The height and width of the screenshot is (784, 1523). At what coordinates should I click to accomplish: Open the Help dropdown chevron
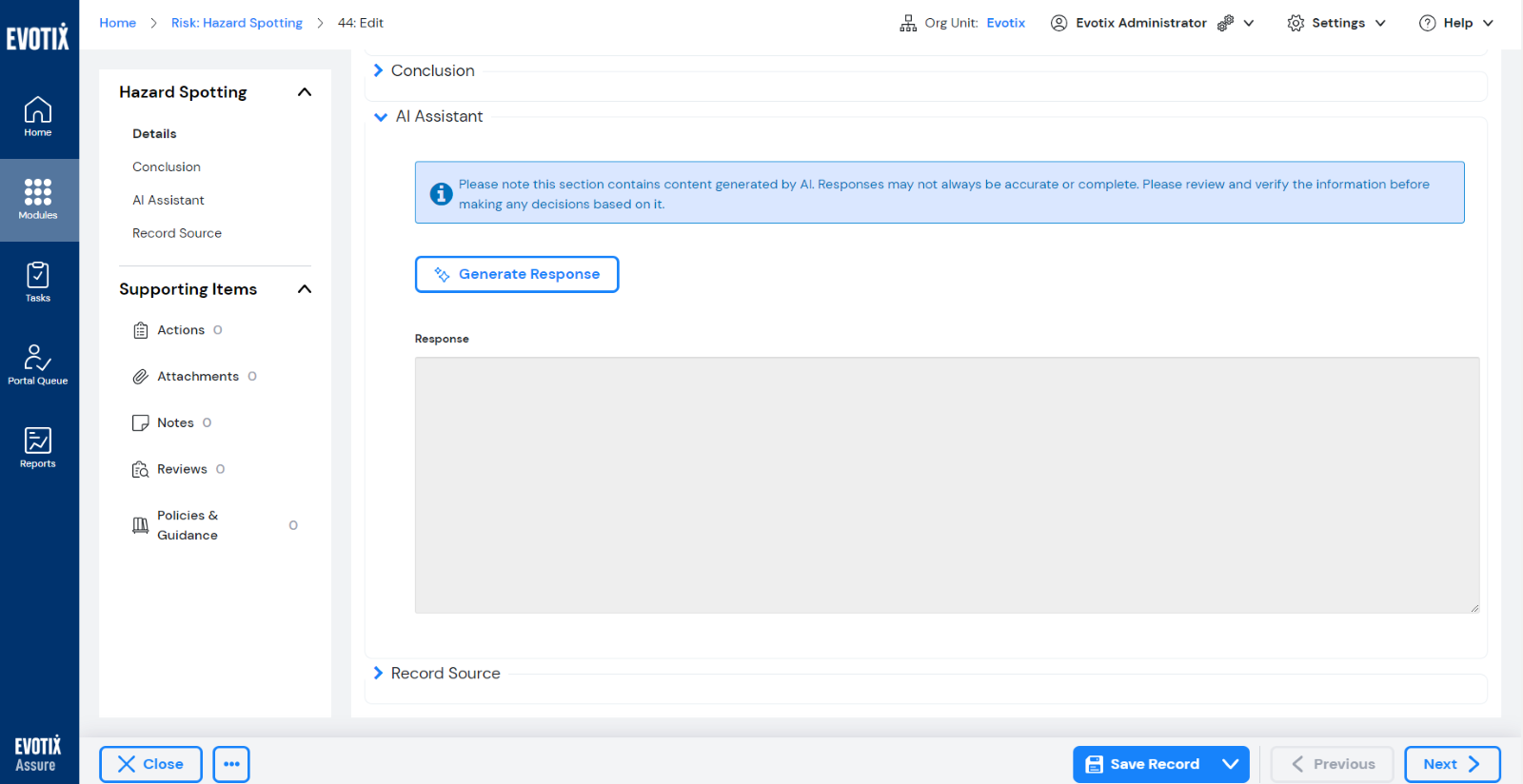(1489, 23)
